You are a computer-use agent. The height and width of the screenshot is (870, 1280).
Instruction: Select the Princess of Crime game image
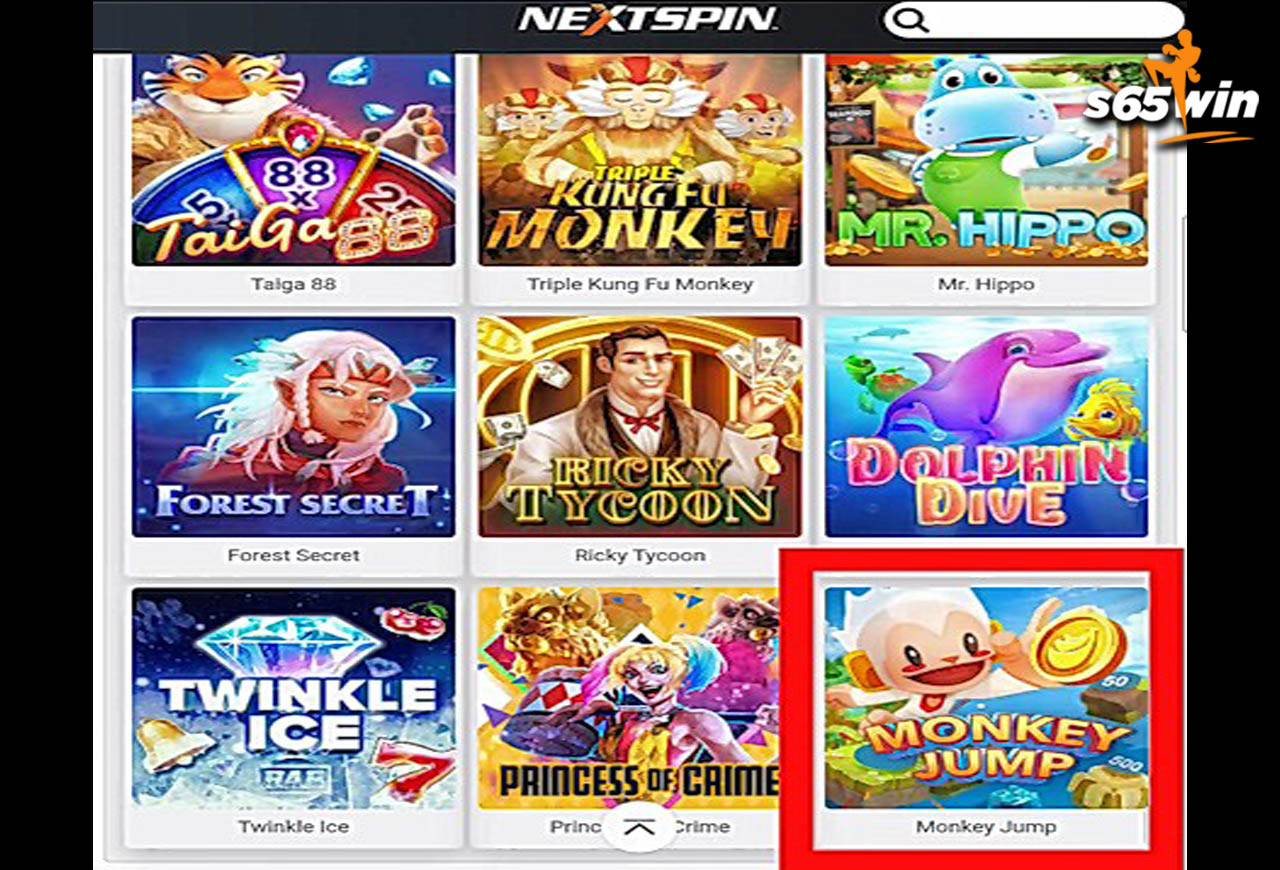(629, 697)
